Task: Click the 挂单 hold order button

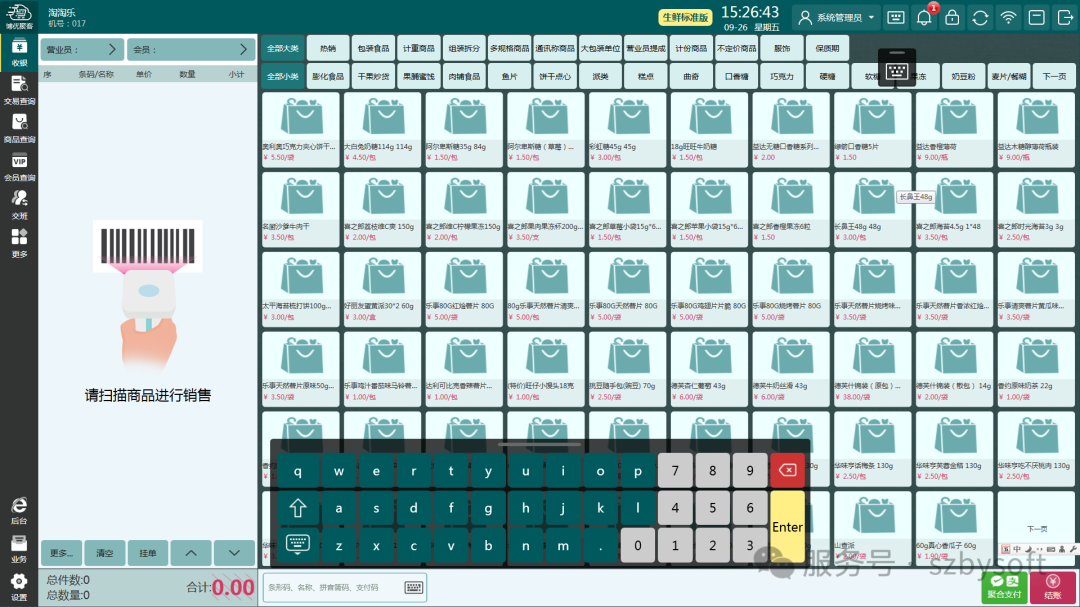Action: tap(148, 553)
